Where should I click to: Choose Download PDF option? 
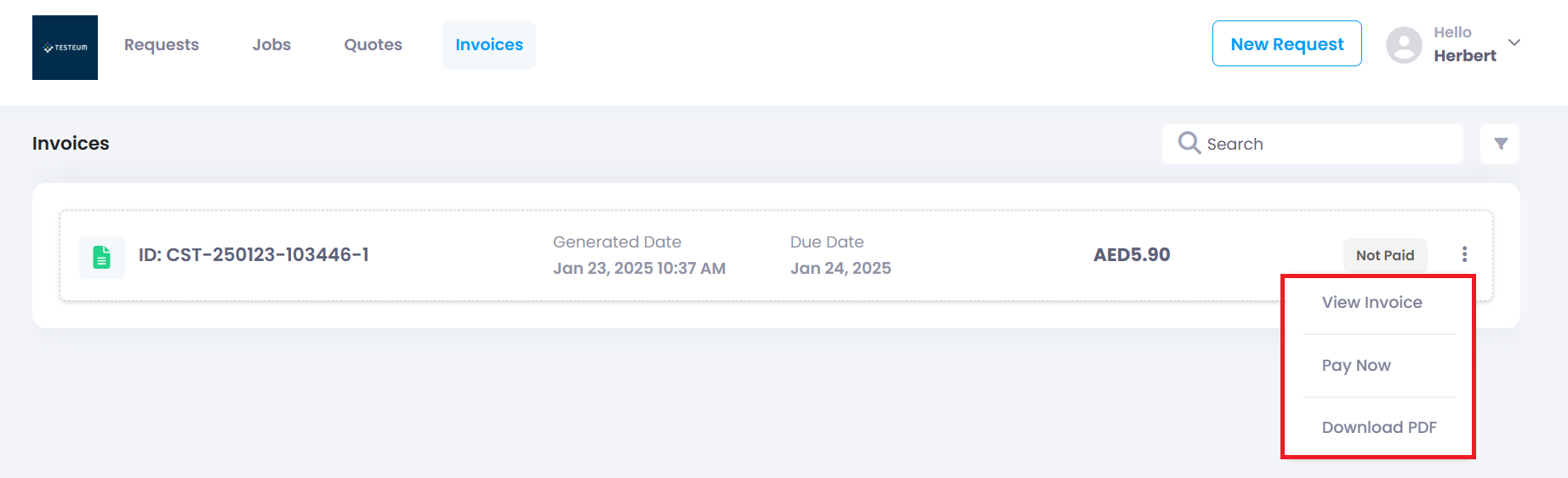(x=1379, y=428)
